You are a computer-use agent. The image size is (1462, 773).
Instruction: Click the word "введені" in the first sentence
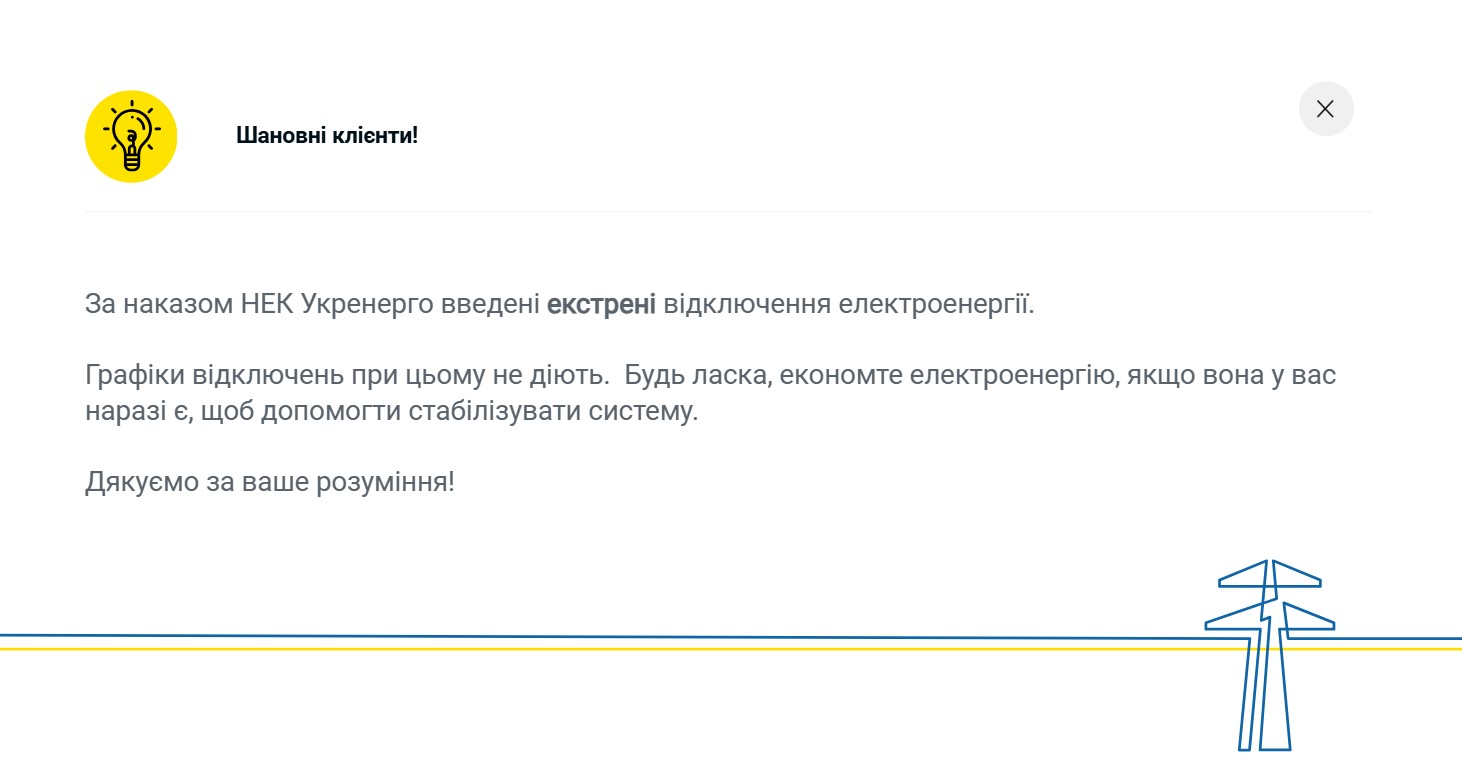coord(490,303)
